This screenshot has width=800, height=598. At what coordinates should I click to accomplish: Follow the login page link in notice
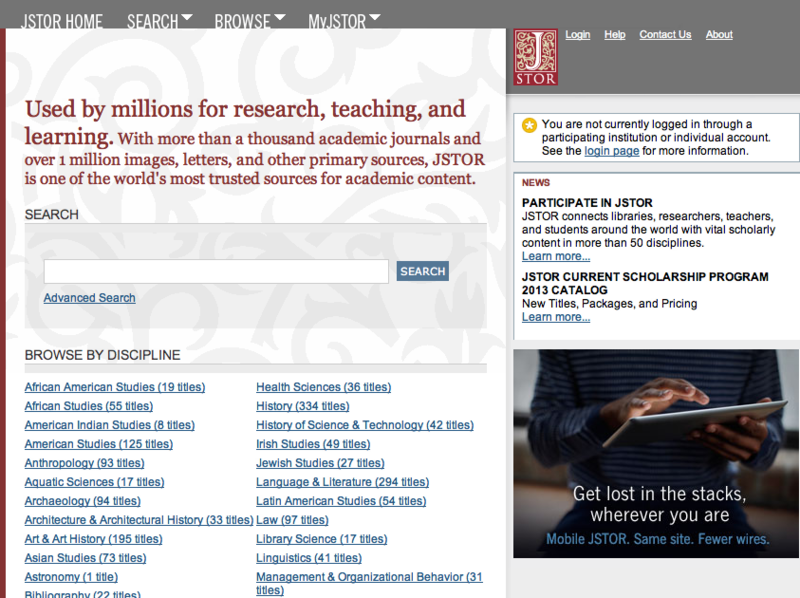(x=611, y=151)
